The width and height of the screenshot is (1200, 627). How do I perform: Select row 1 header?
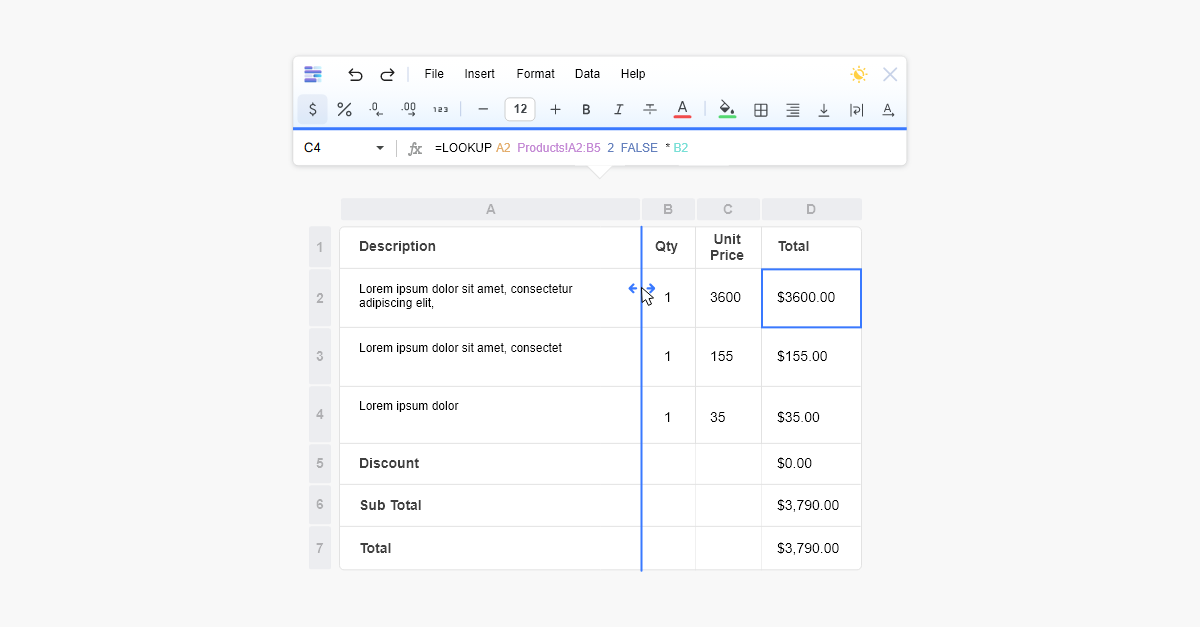pos(320,247)
